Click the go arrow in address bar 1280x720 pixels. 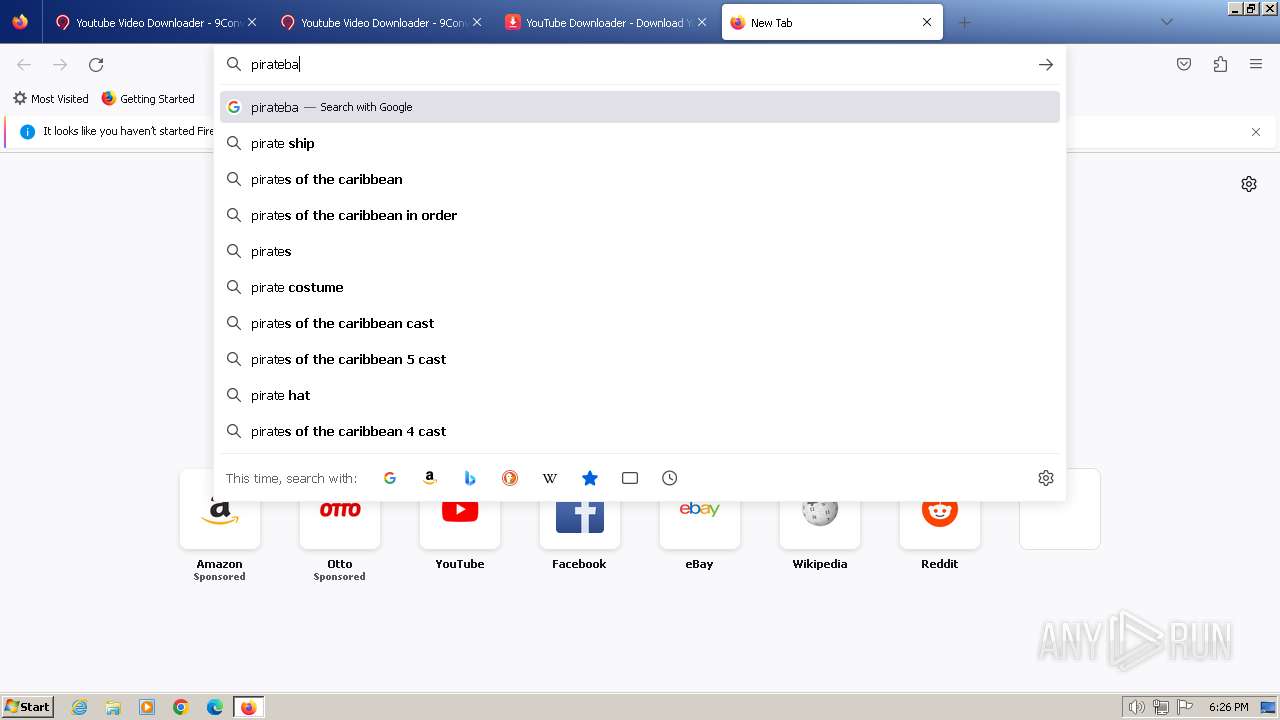(1046, 65)
